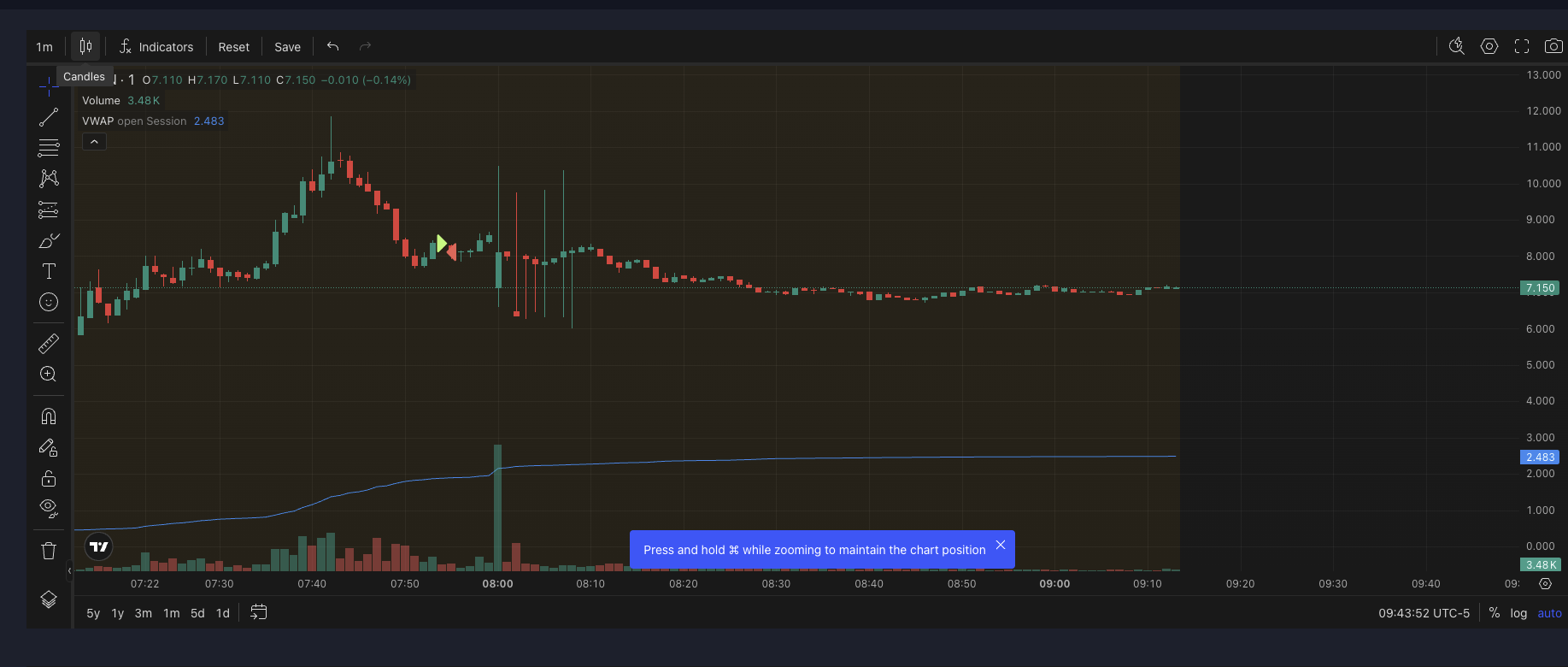The height and width of the screenshot is (667, 1568).
Task: Toggle lock all drawing tools
Action: (49, 478)
